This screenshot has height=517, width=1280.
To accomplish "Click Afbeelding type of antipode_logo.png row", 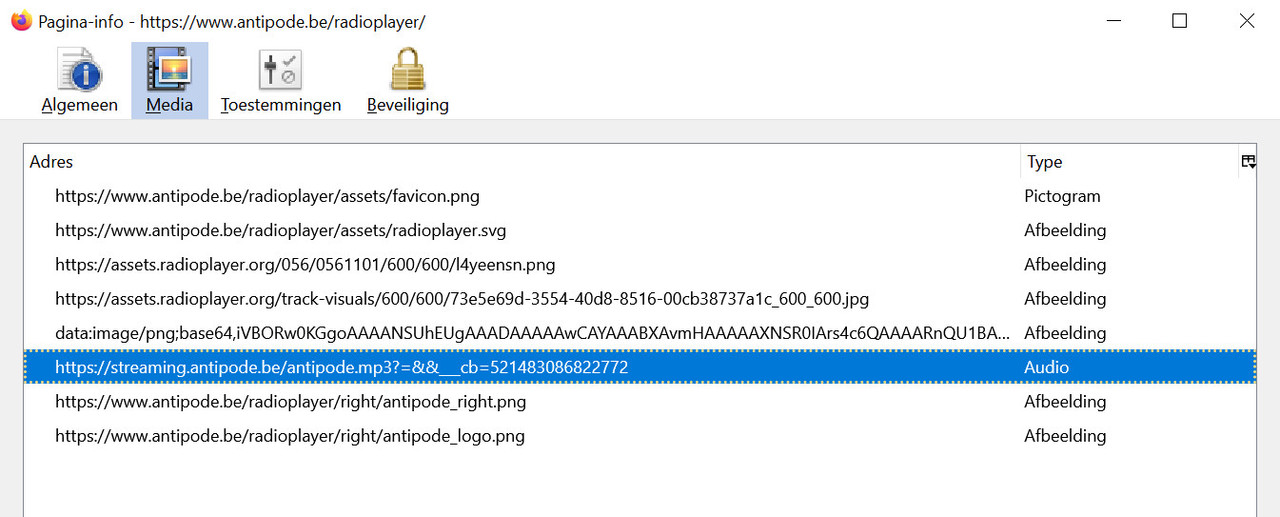I will [1065, 435].
